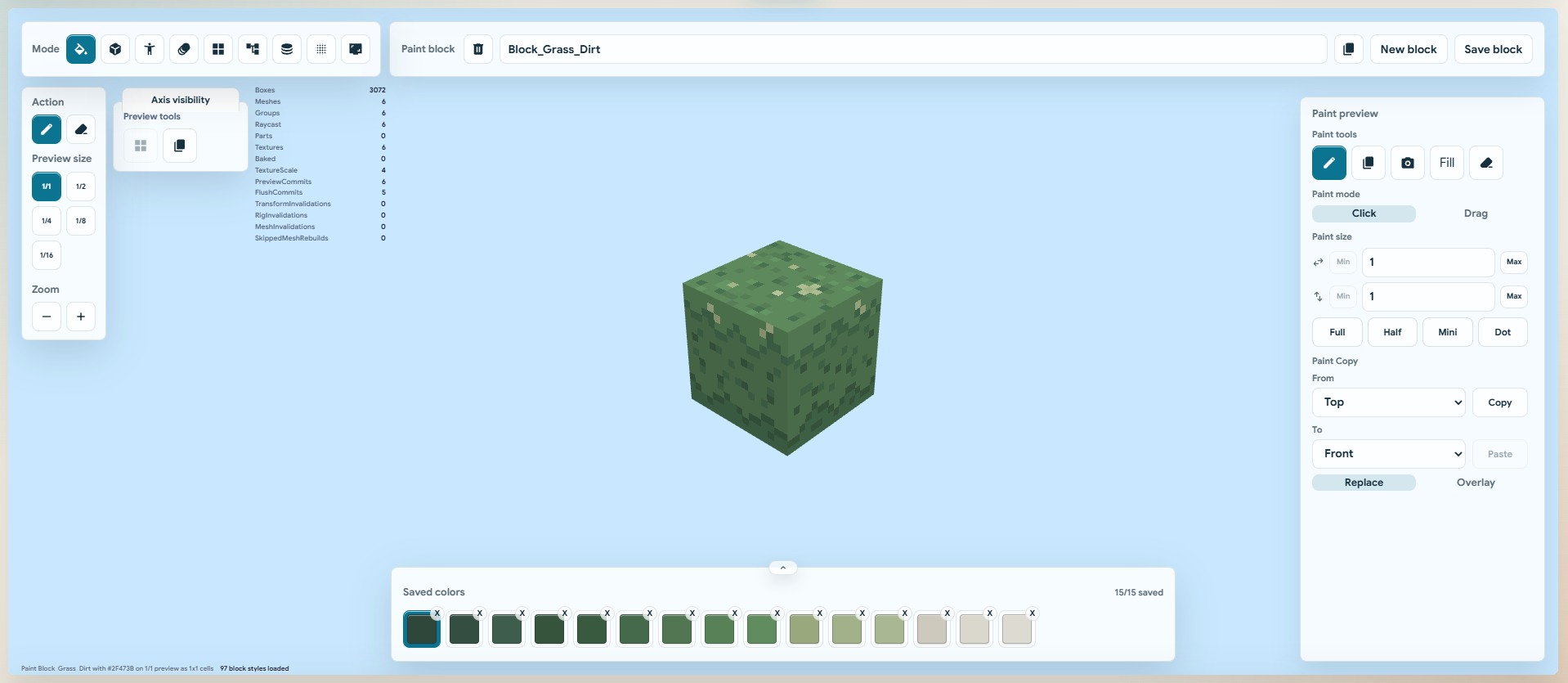This screenshot has height=683, width=1568.
Task: Open the hierarchy tree mode
Action: [253, 49]
